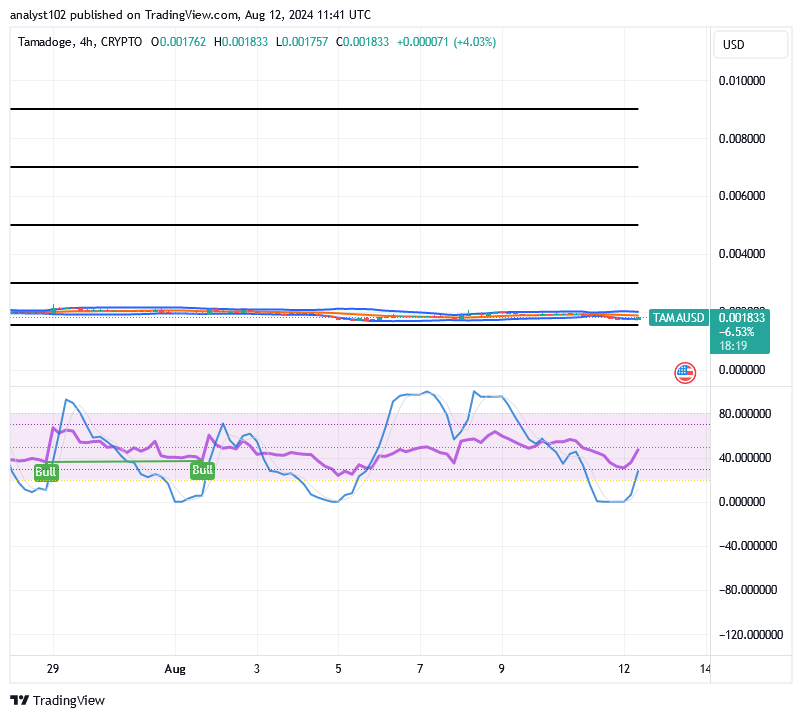Open the USD currency selector
The width and height of the screenshot is (802, 718).
[x=750, y=44]
